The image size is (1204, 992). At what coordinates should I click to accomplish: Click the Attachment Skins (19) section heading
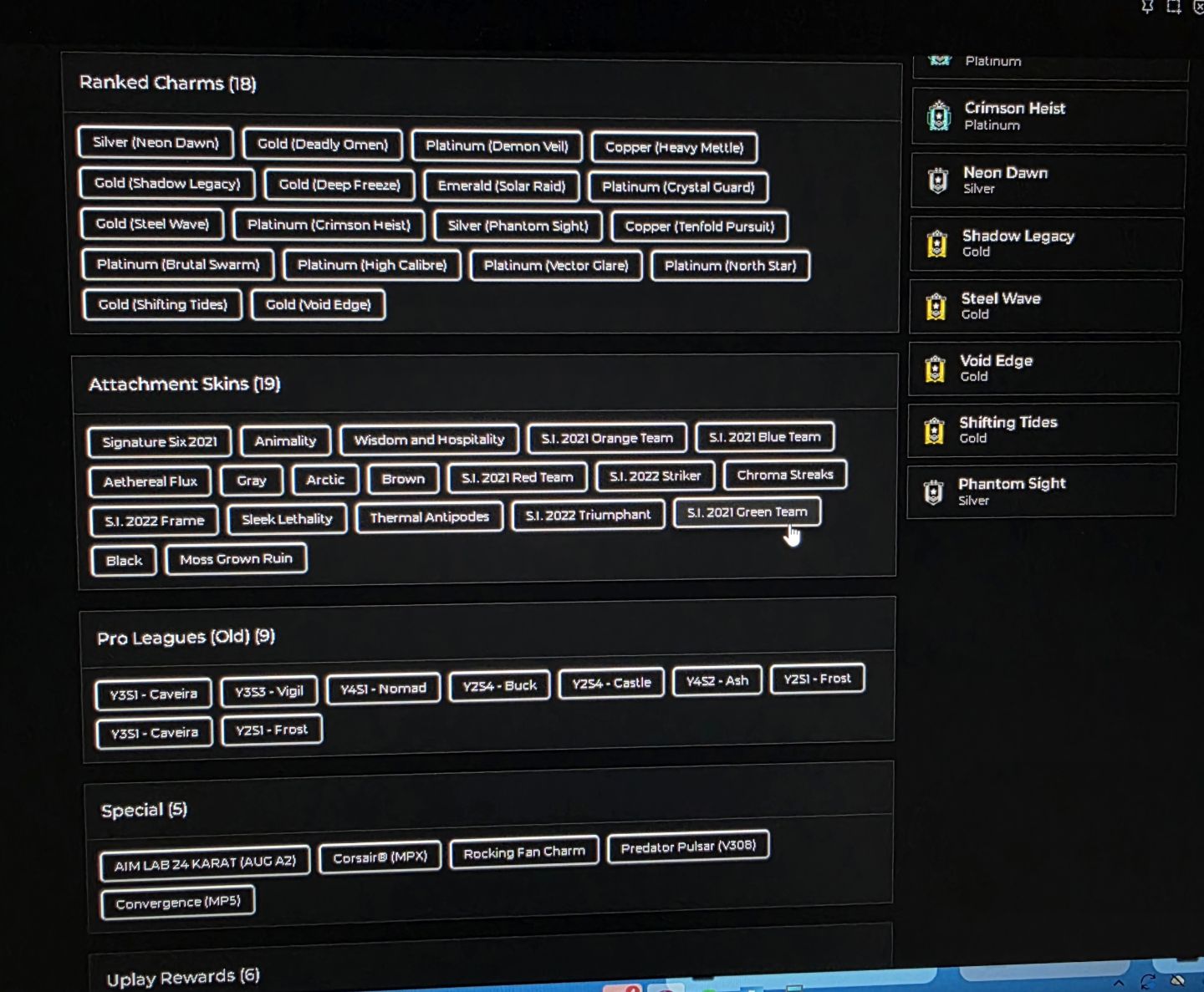pyautogui.click(x=185, y=384)
